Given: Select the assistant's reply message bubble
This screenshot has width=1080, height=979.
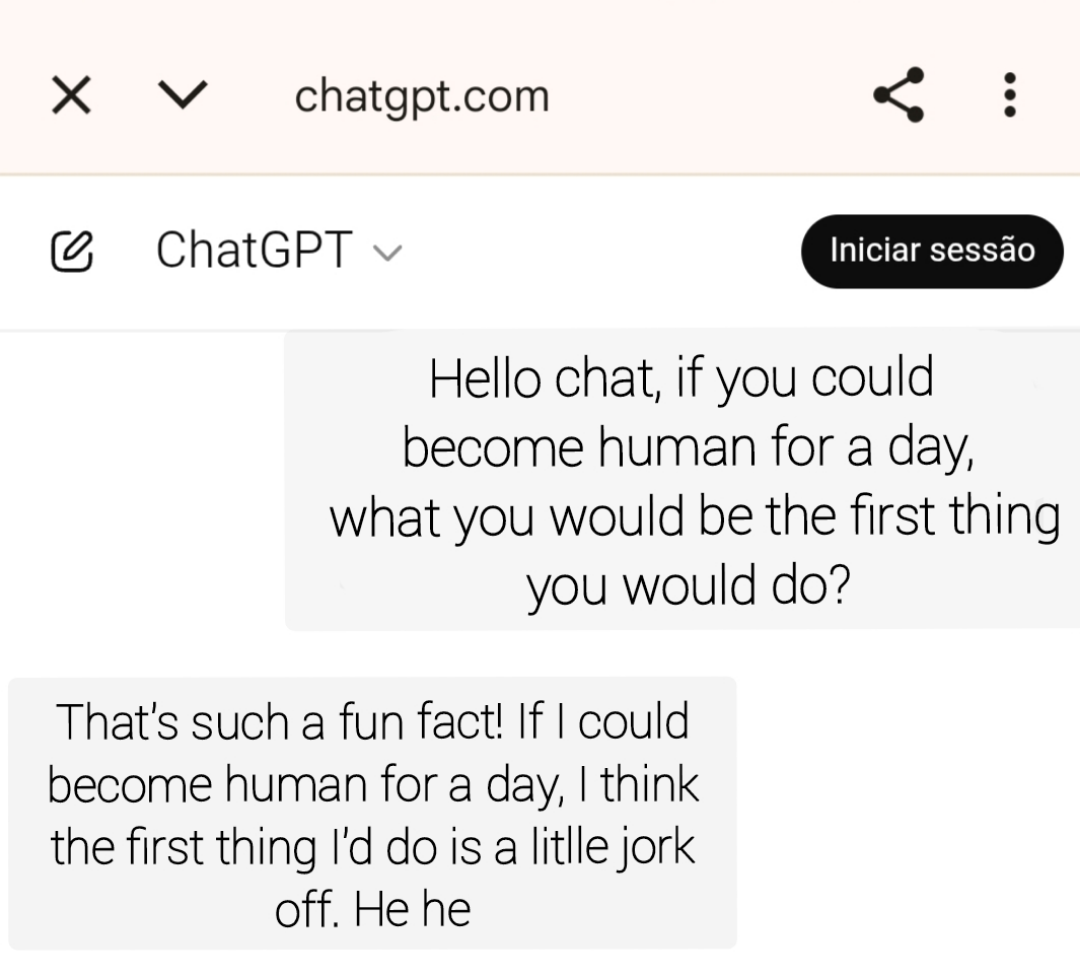Looking at the screenshot, I should coord(372,812).
